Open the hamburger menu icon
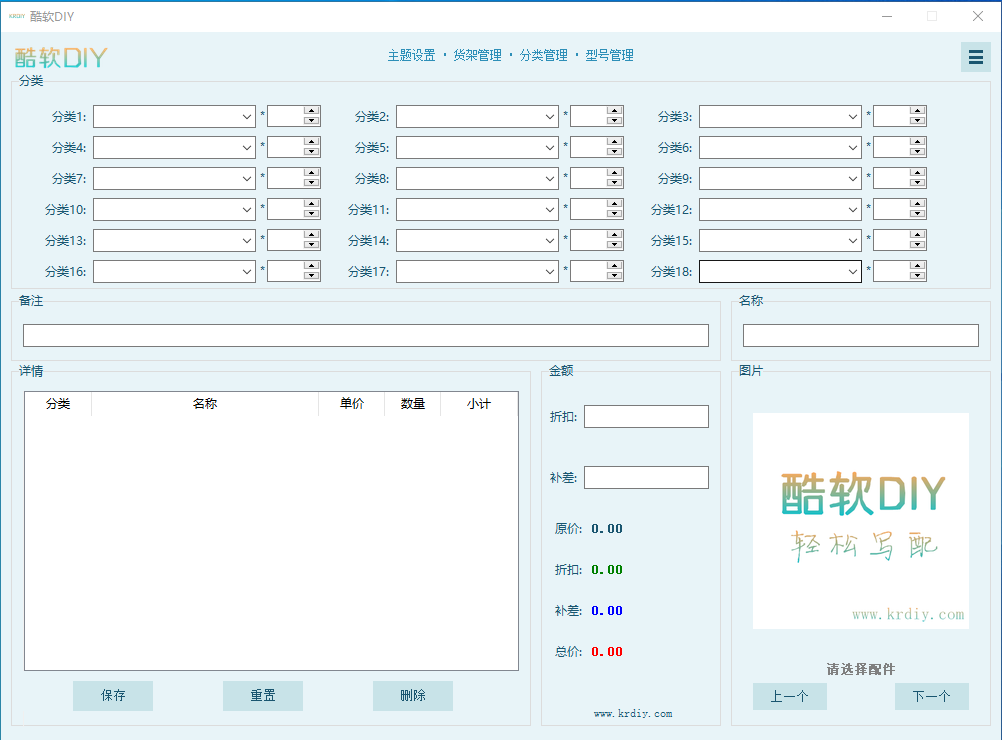 [975, 57]
